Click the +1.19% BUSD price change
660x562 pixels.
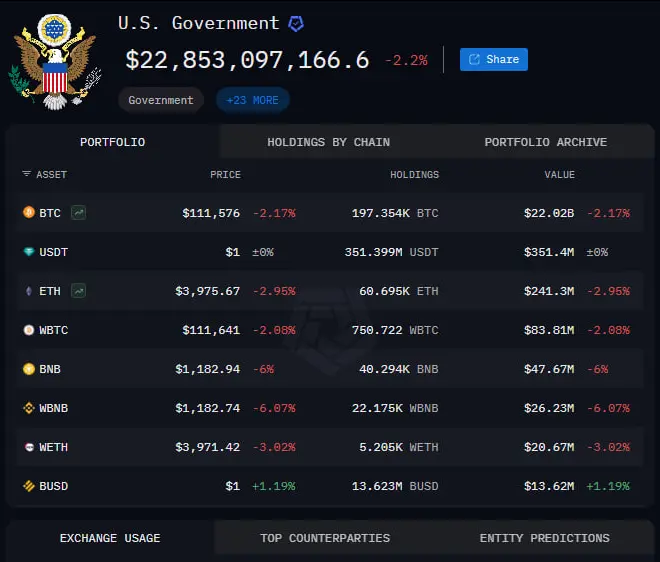pos(274,486)
